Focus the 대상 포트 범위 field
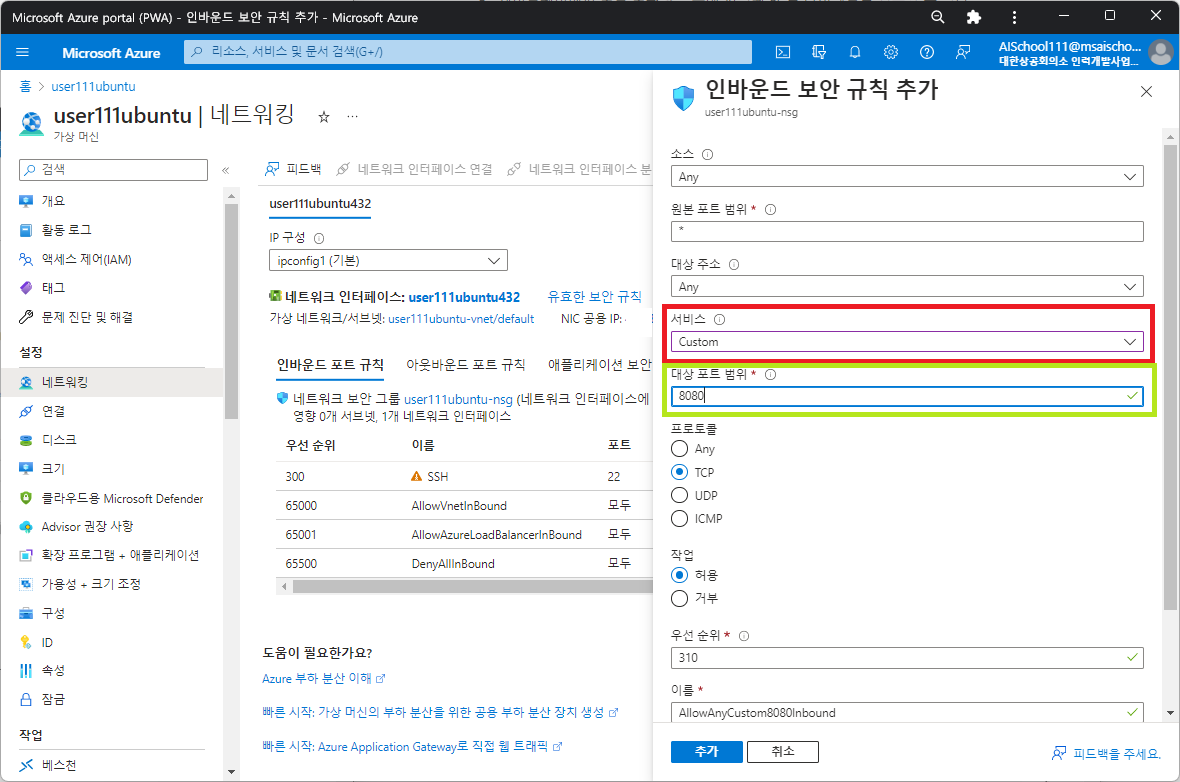Viewport: 1180px width, 782px height. pos(907,396)
